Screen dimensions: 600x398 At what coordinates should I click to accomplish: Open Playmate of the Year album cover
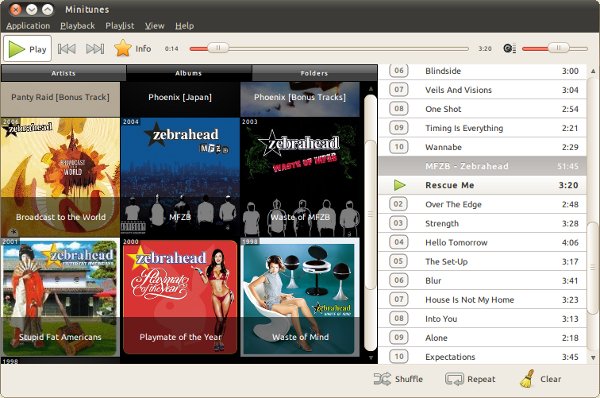coord(180,297)
